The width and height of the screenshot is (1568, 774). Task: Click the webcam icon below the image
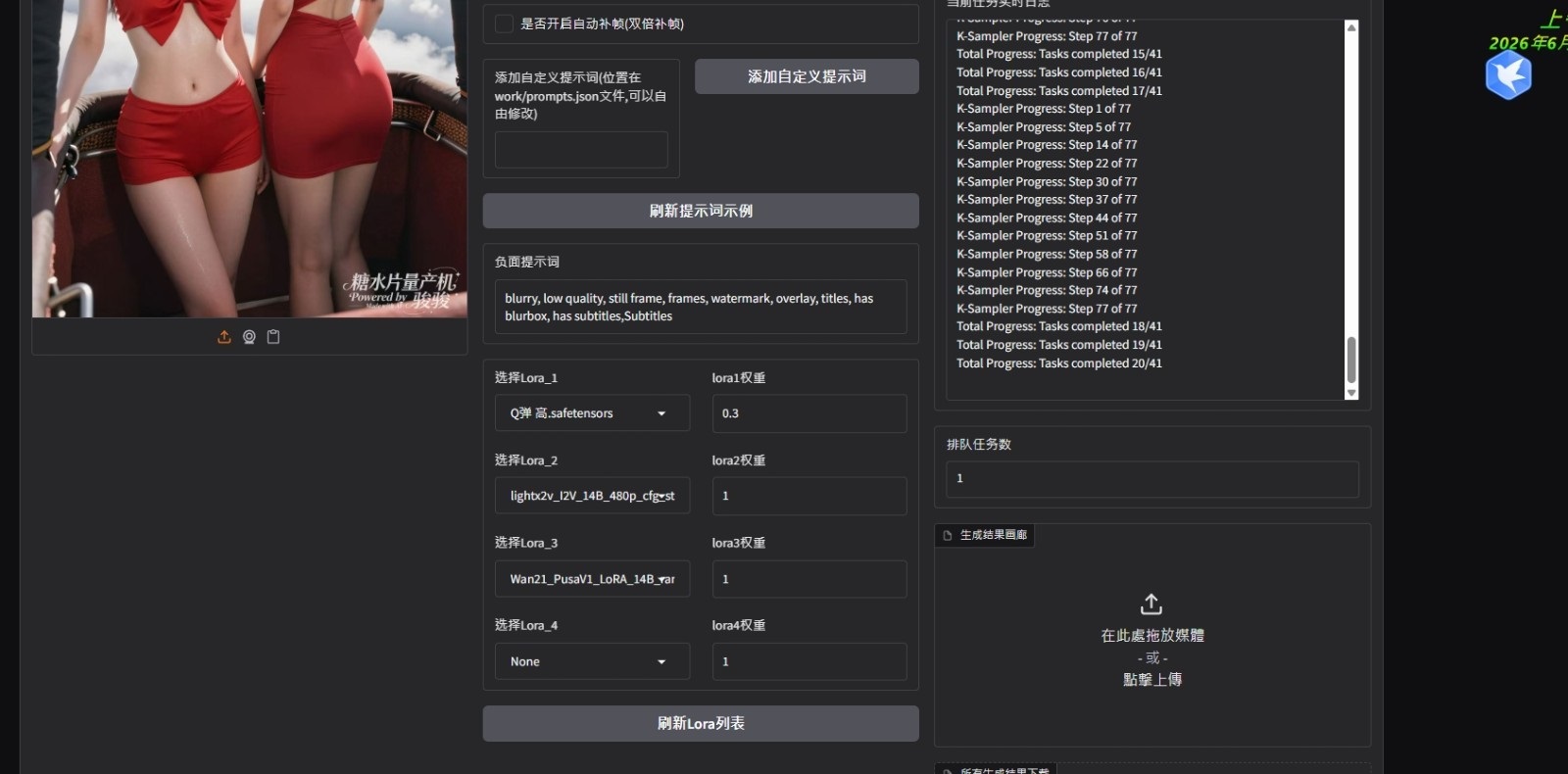tap(249, 337)
